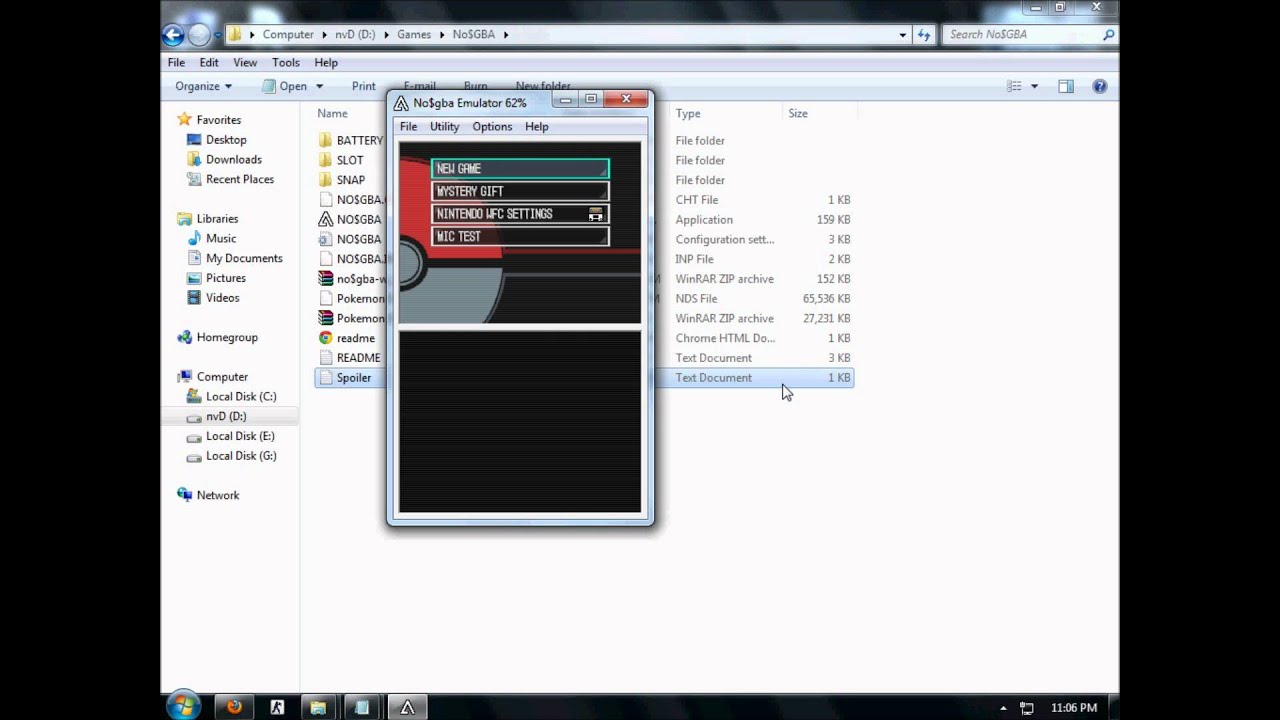The height and width of the screenshot is (720, 1280).
Task: Open Firefox from the taskbar
Action: 234,707
